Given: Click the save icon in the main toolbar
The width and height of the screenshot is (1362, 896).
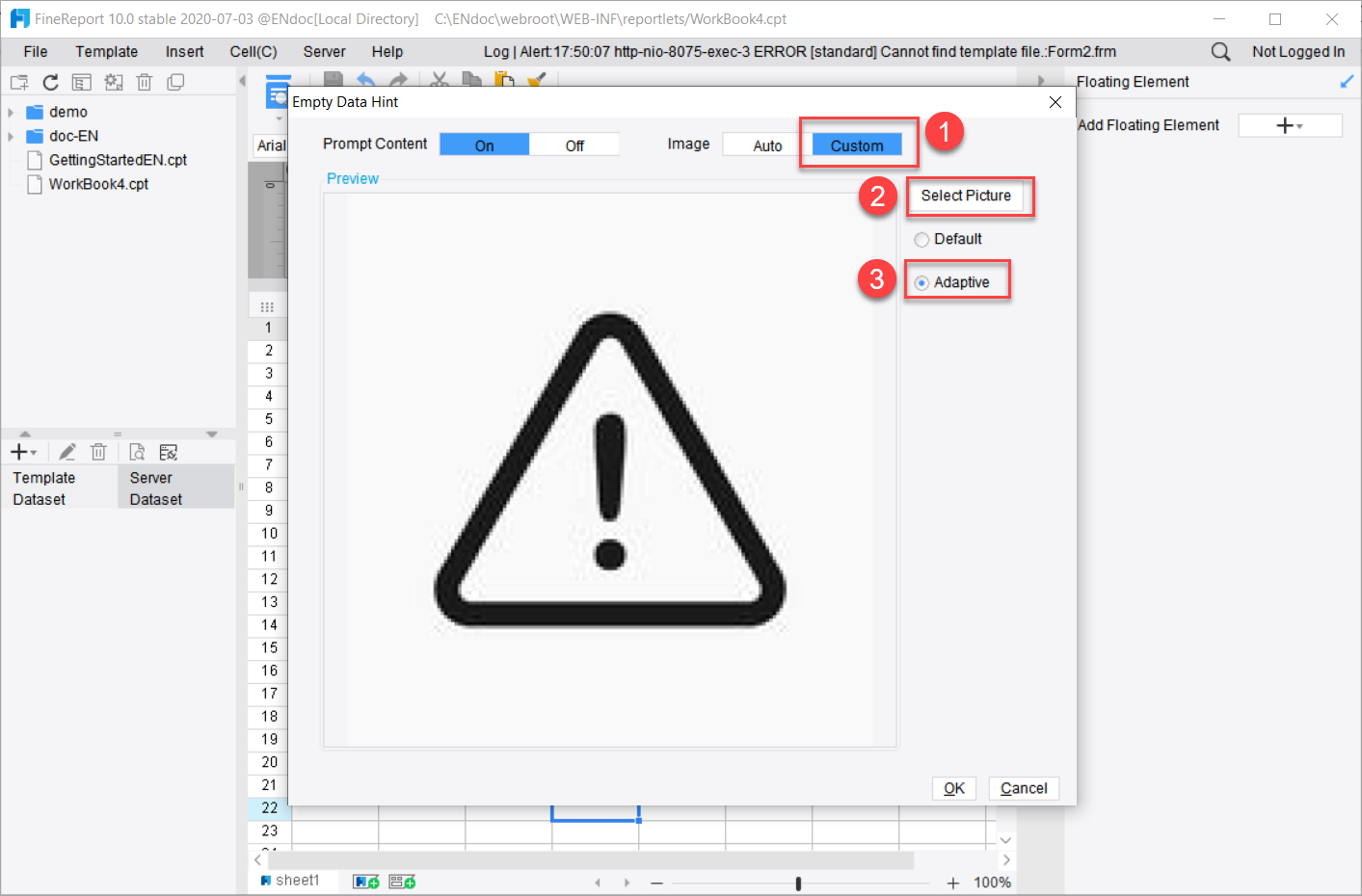Looking at the screenshot, I should pyautogui.click(x=333, y=80).
